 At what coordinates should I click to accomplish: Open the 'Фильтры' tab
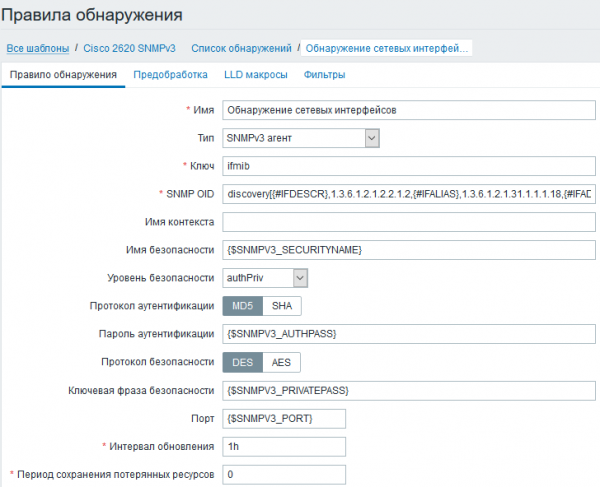coord(325,75)
